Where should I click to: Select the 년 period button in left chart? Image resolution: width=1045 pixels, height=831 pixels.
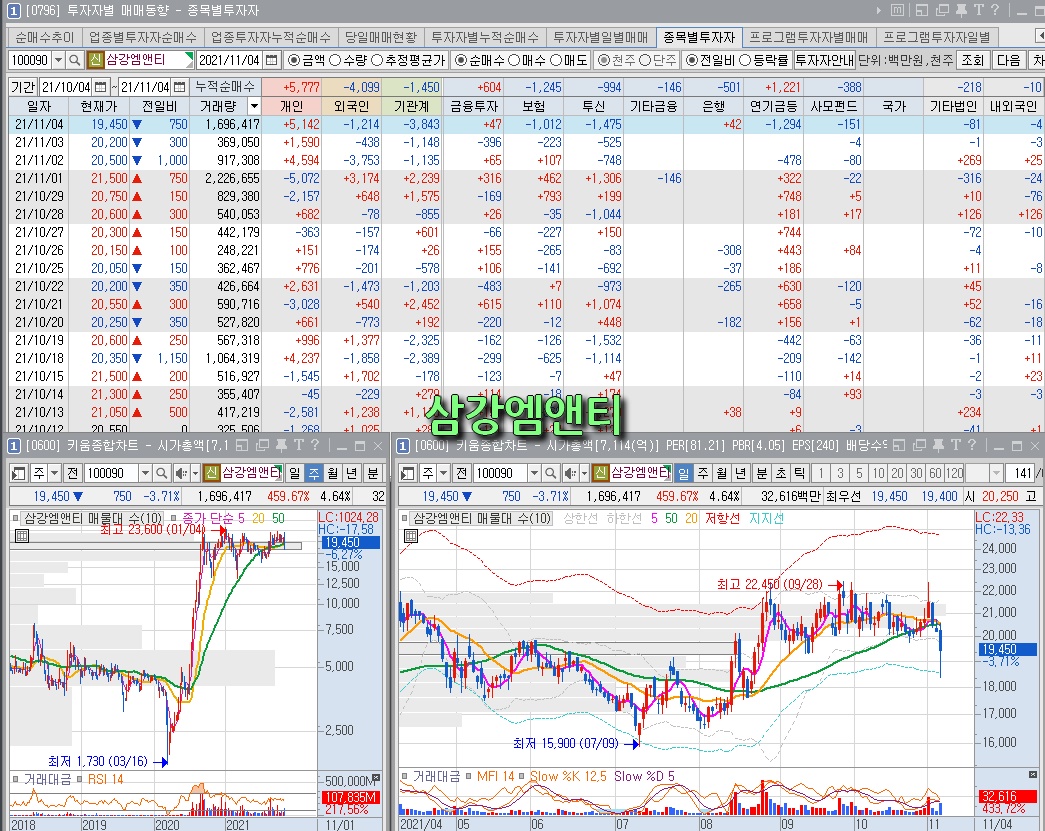point(352,473)
